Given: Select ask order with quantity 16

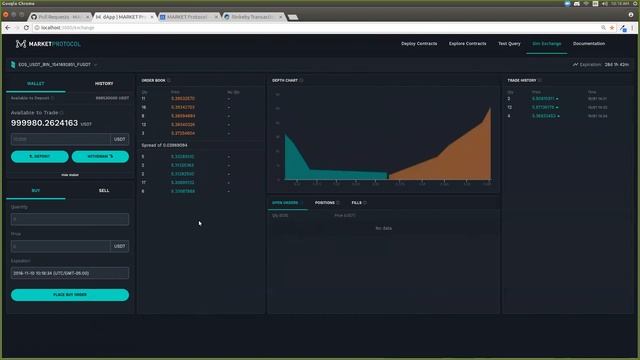Looking at the screenshot, I should click(201, 107).
